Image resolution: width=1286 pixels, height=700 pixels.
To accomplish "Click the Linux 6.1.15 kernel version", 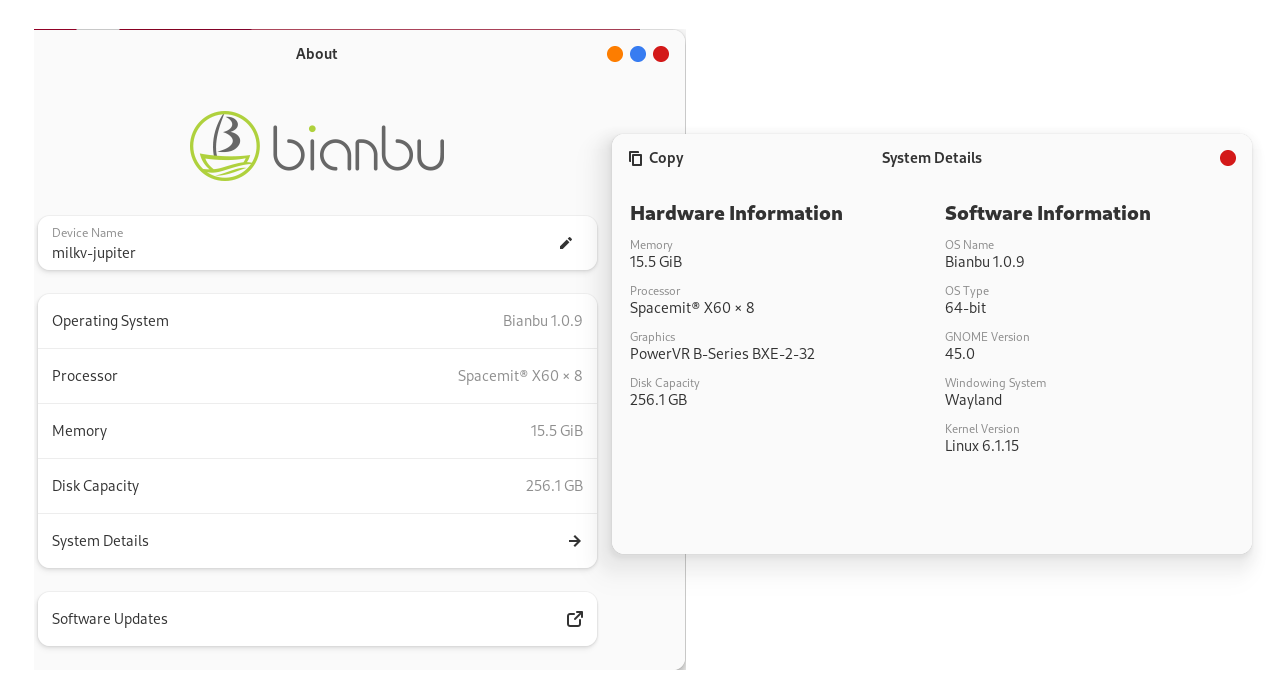I will [982, 446].
